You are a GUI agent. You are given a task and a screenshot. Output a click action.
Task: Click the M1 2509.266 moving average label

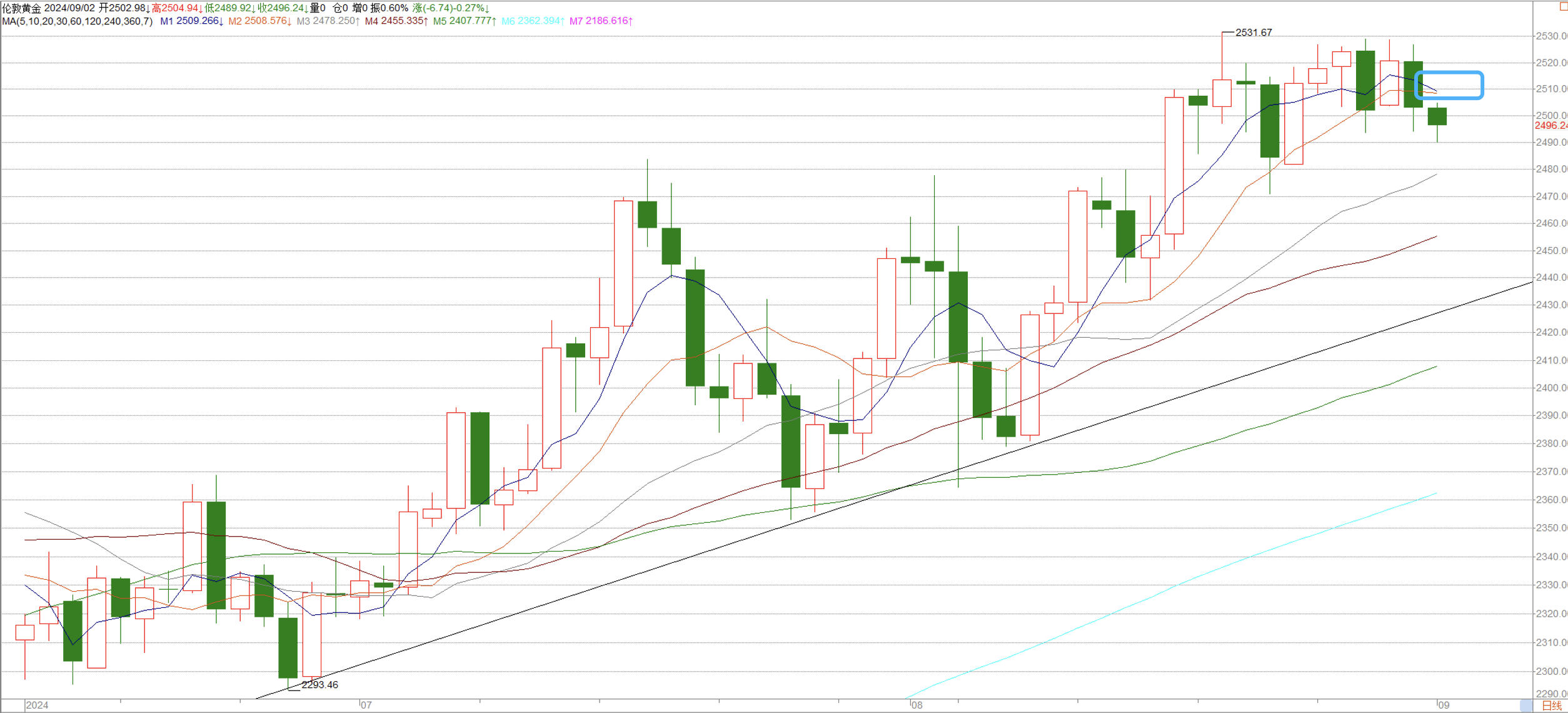click(x=192, y=21)
